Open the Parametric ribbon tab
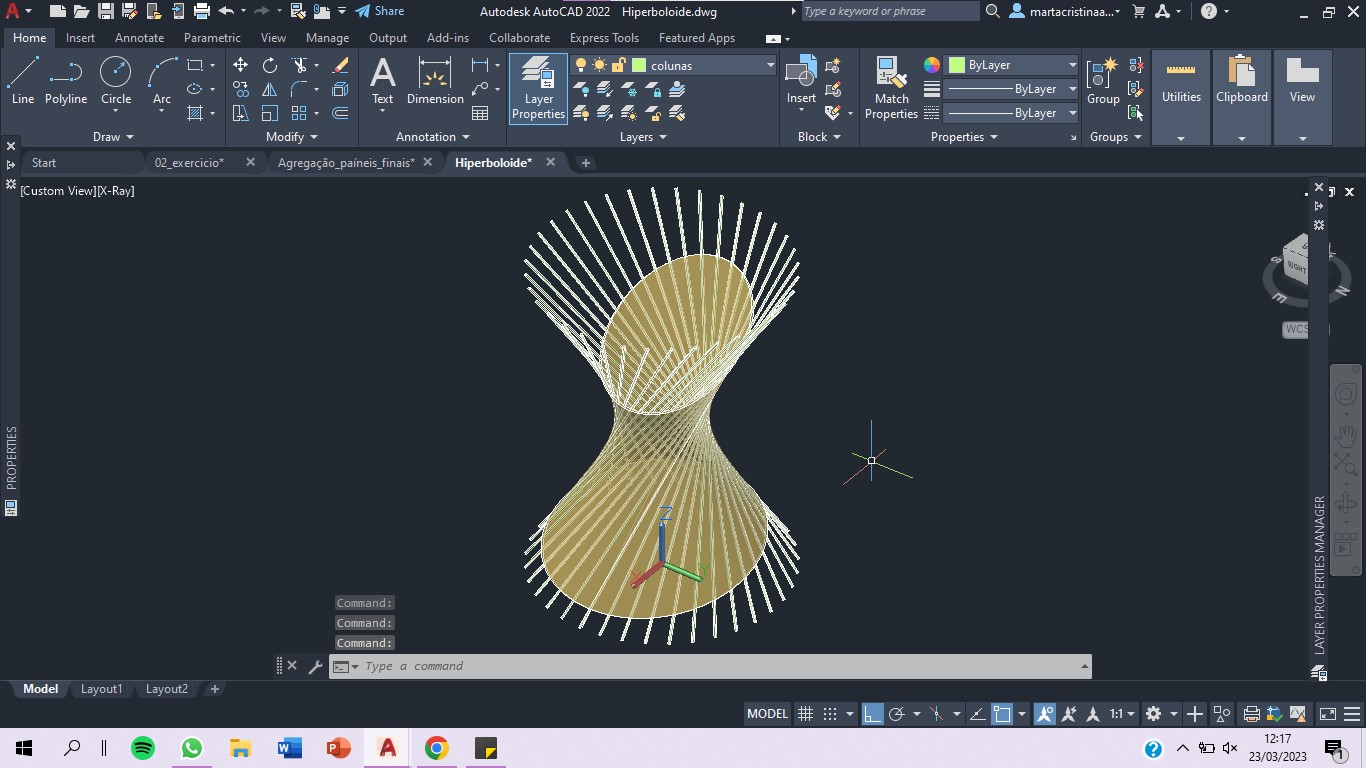Viewport: 1366px width, 768px height. click(212, 38)
